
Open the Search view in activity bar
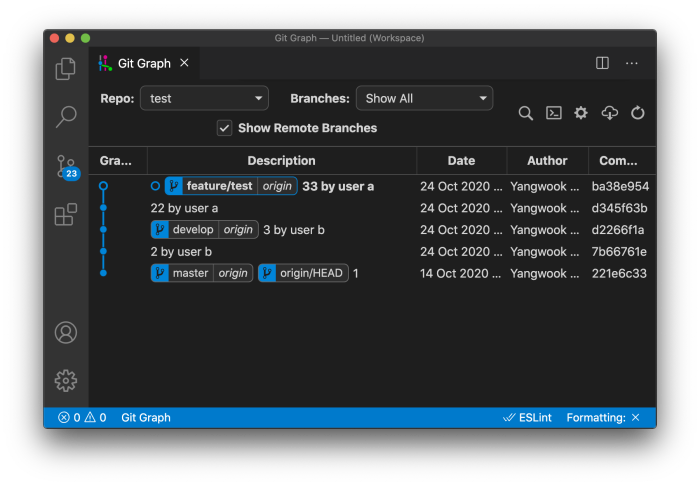[x=66, y=117]
